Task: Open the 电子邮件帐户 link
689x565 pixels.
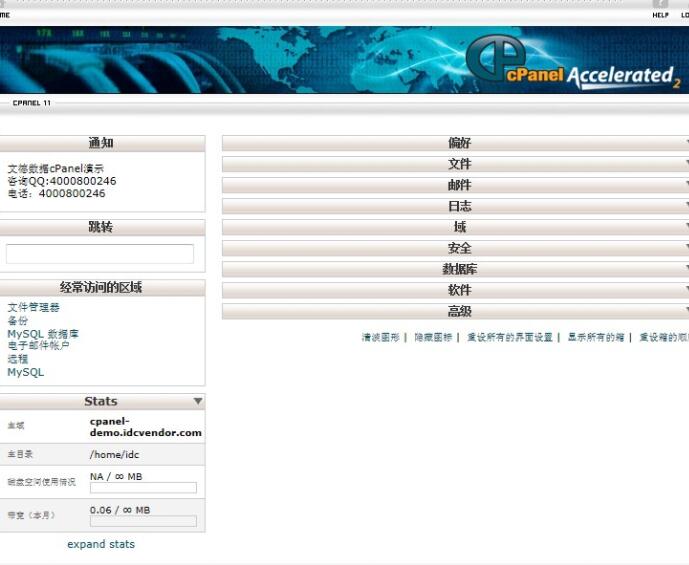Action: 39,345
